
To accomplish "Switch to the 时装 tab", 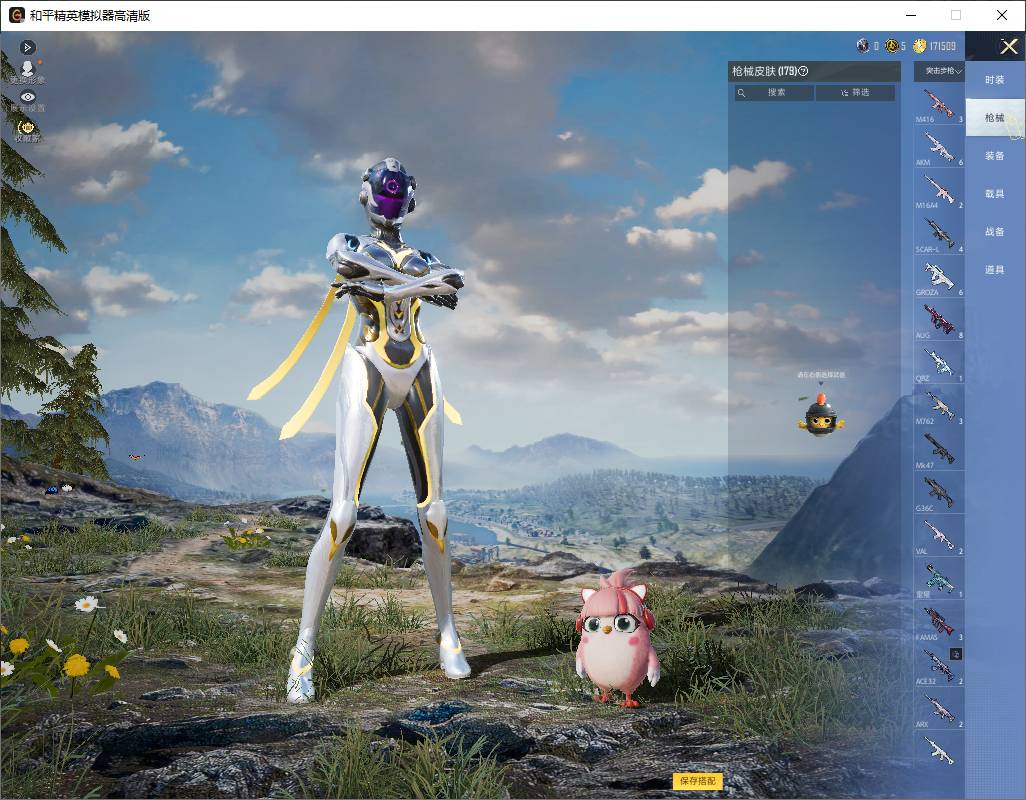I will 995,80.
